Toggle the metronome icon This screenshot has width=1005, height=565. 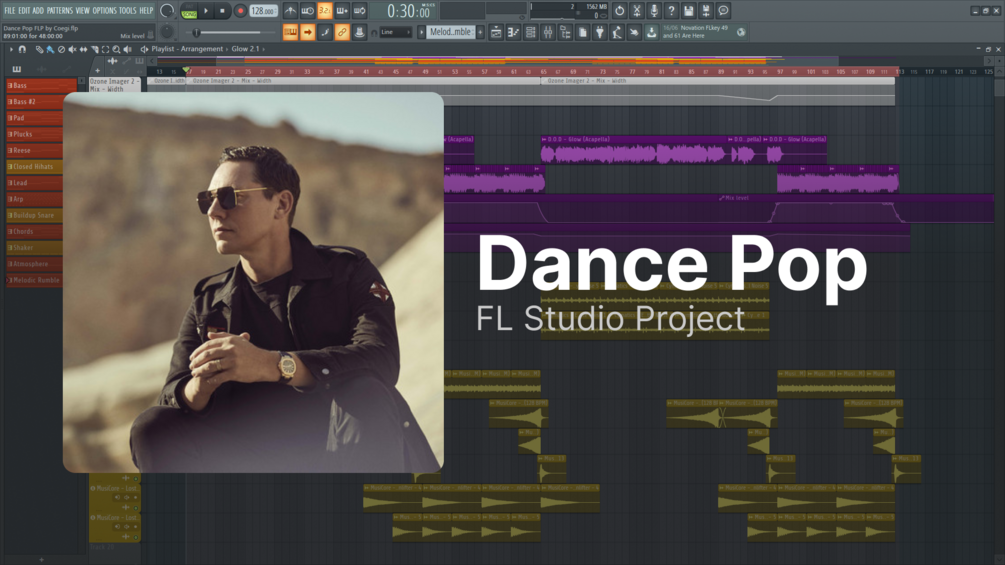click(290, 11)
